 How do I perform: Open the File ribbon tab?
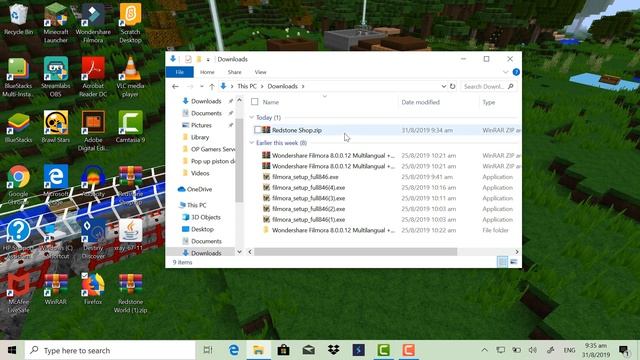(180, 72)
